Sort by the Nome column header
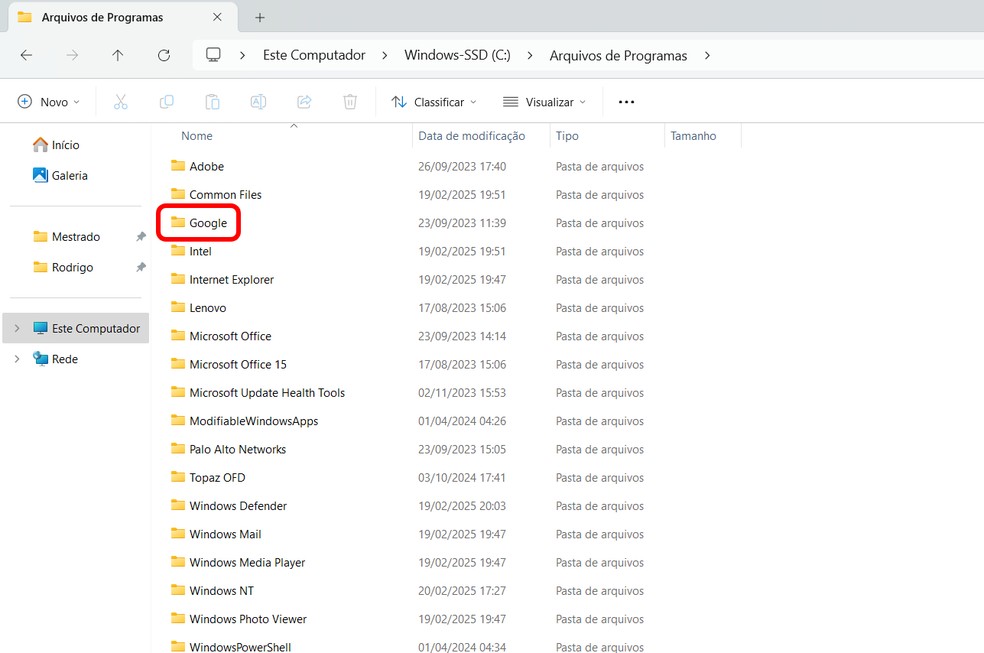The image size is (984, 653). pyautogui.click(x=196, y=136)
